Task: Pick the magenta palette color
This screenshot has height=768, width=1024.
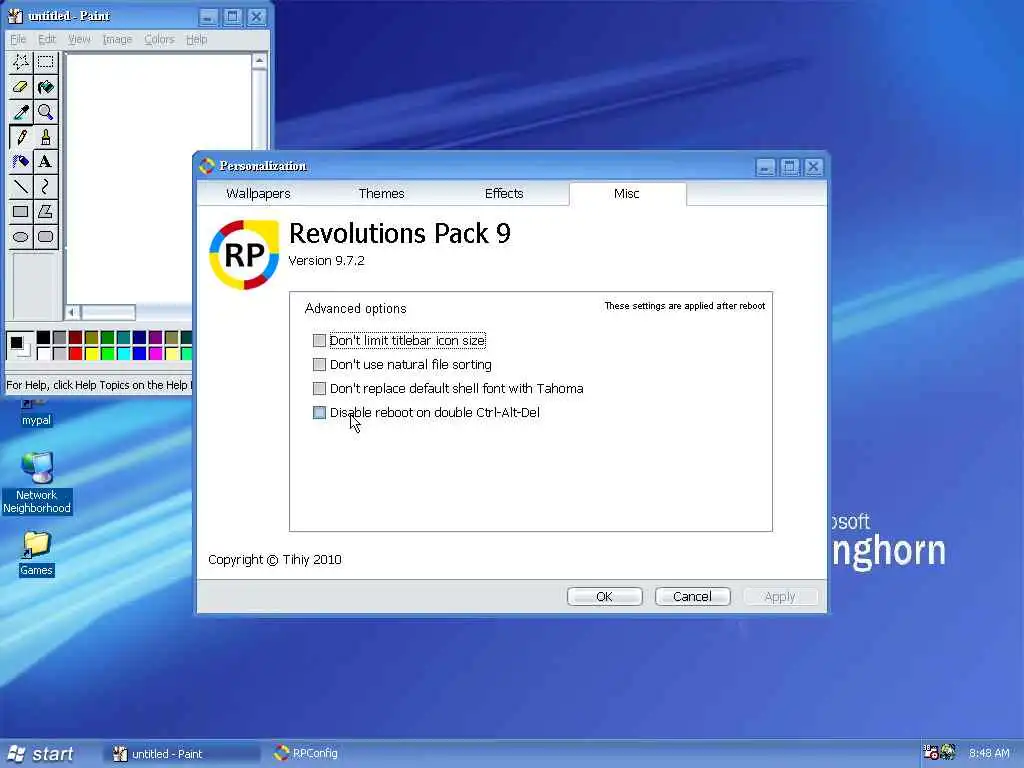Action: point(155,354)
